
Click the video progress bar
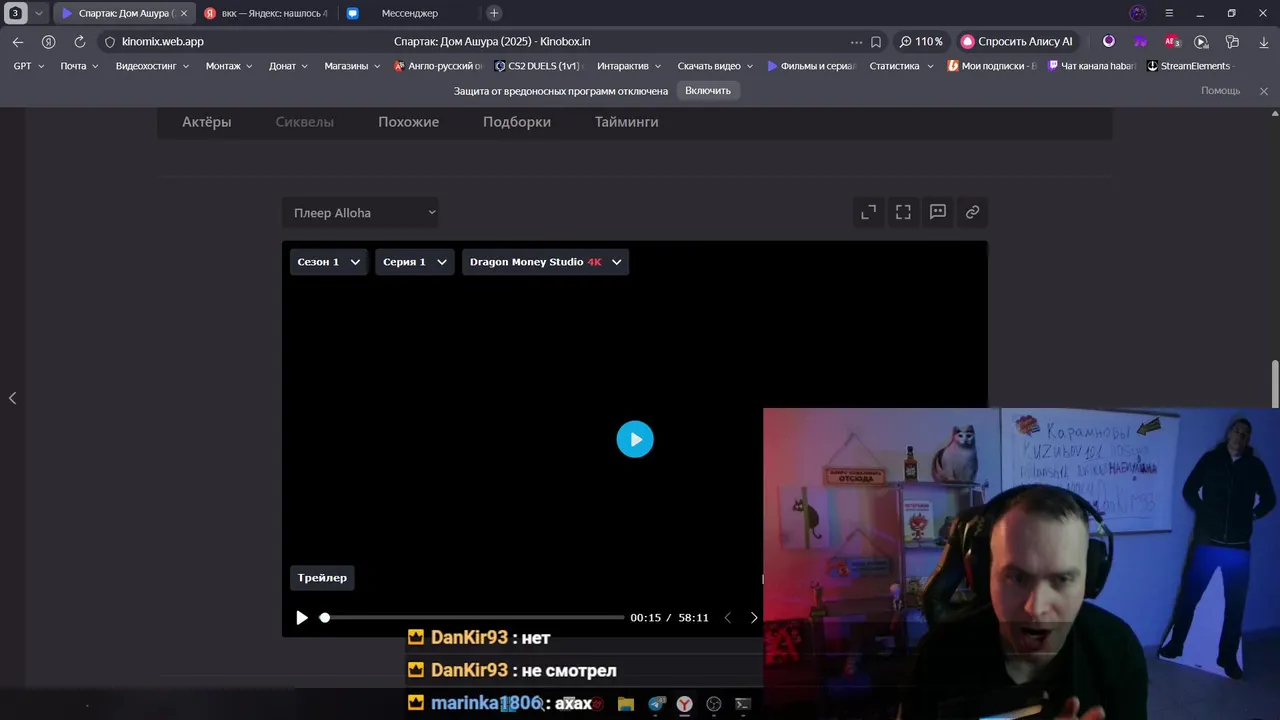[x=472, y=618]
